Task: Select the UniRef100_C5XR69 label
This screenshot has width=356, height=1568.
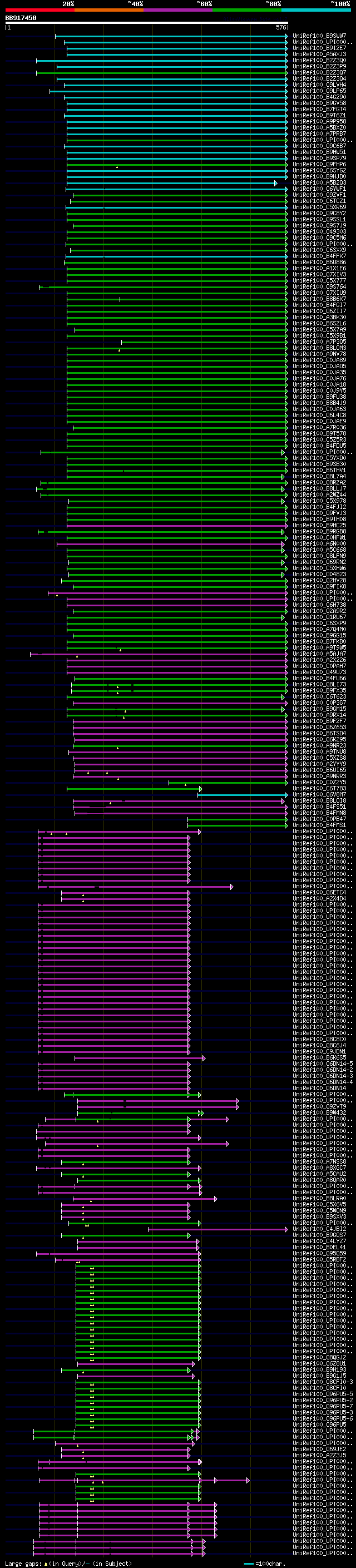Action: [319, 207]
